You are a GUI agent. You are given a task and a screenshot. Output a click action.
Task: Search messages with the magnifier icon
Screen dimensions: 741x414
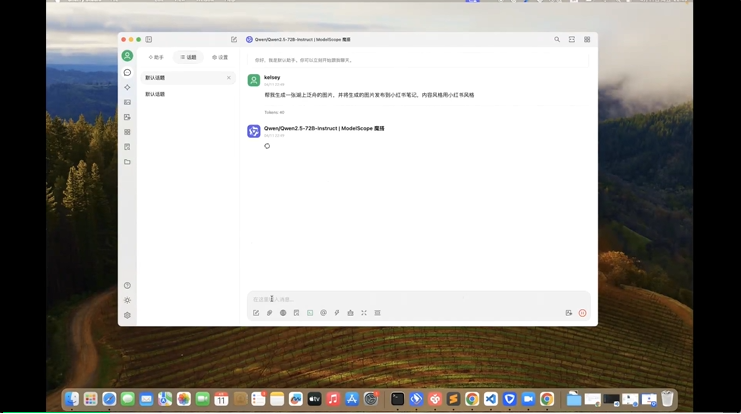(557, 39)
